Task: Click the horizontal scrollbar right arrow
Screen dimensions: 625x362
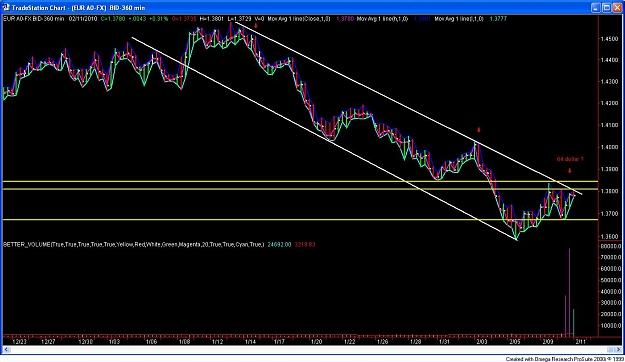Action: pos(617,350)
